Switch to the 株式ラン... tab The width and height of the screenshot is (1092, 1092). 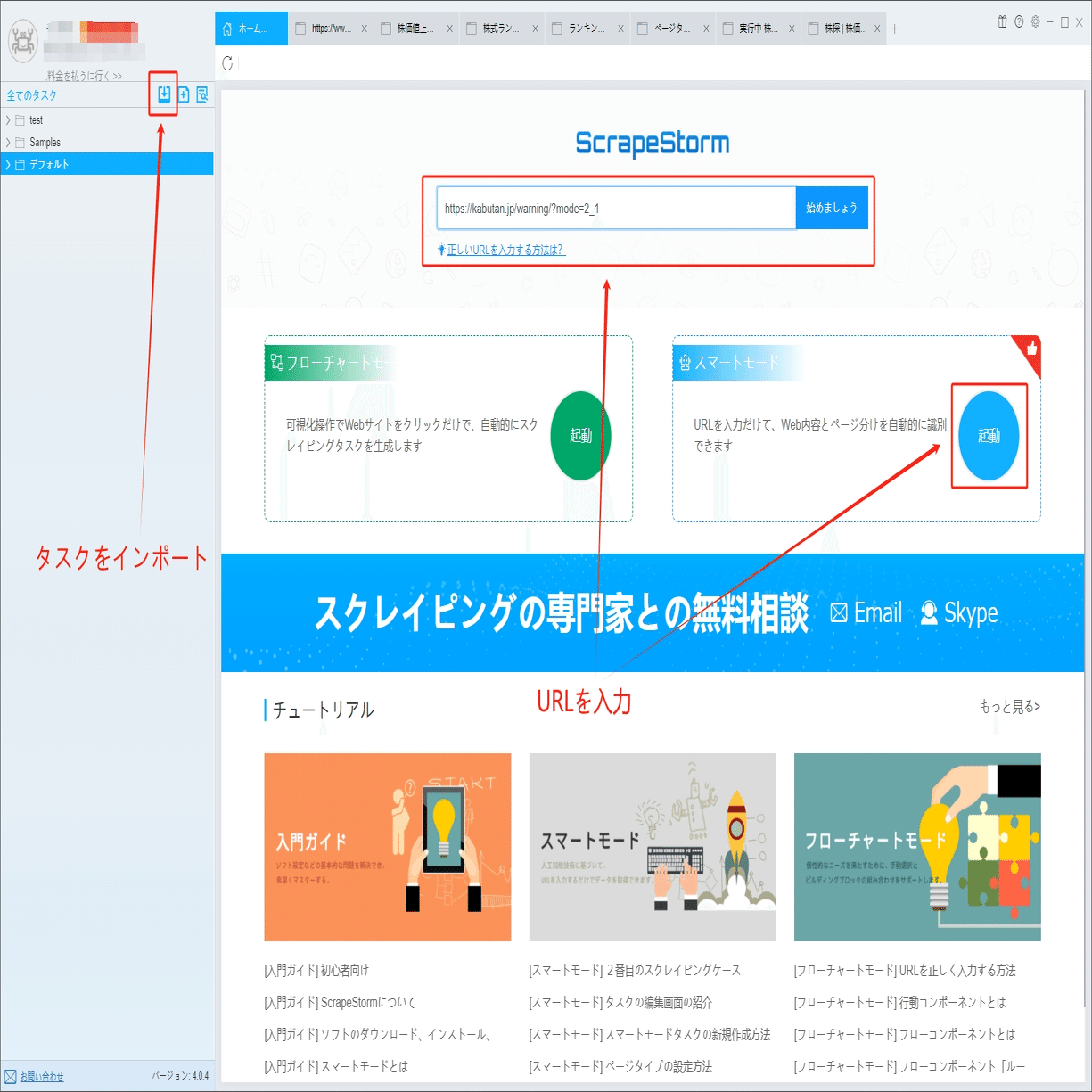pyautogui.click(x=502, y=29)
